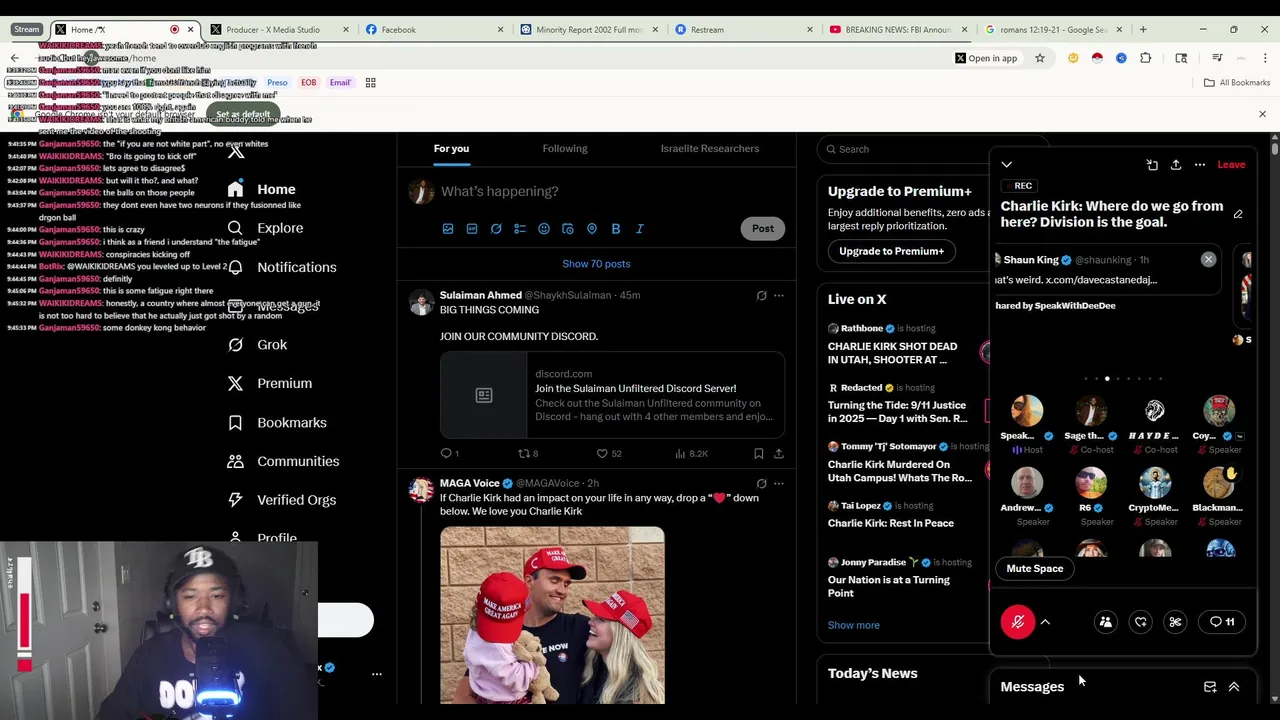Share Sulaiman Ahmed's post
The image size is (1280, 720).
pos(779,453)
